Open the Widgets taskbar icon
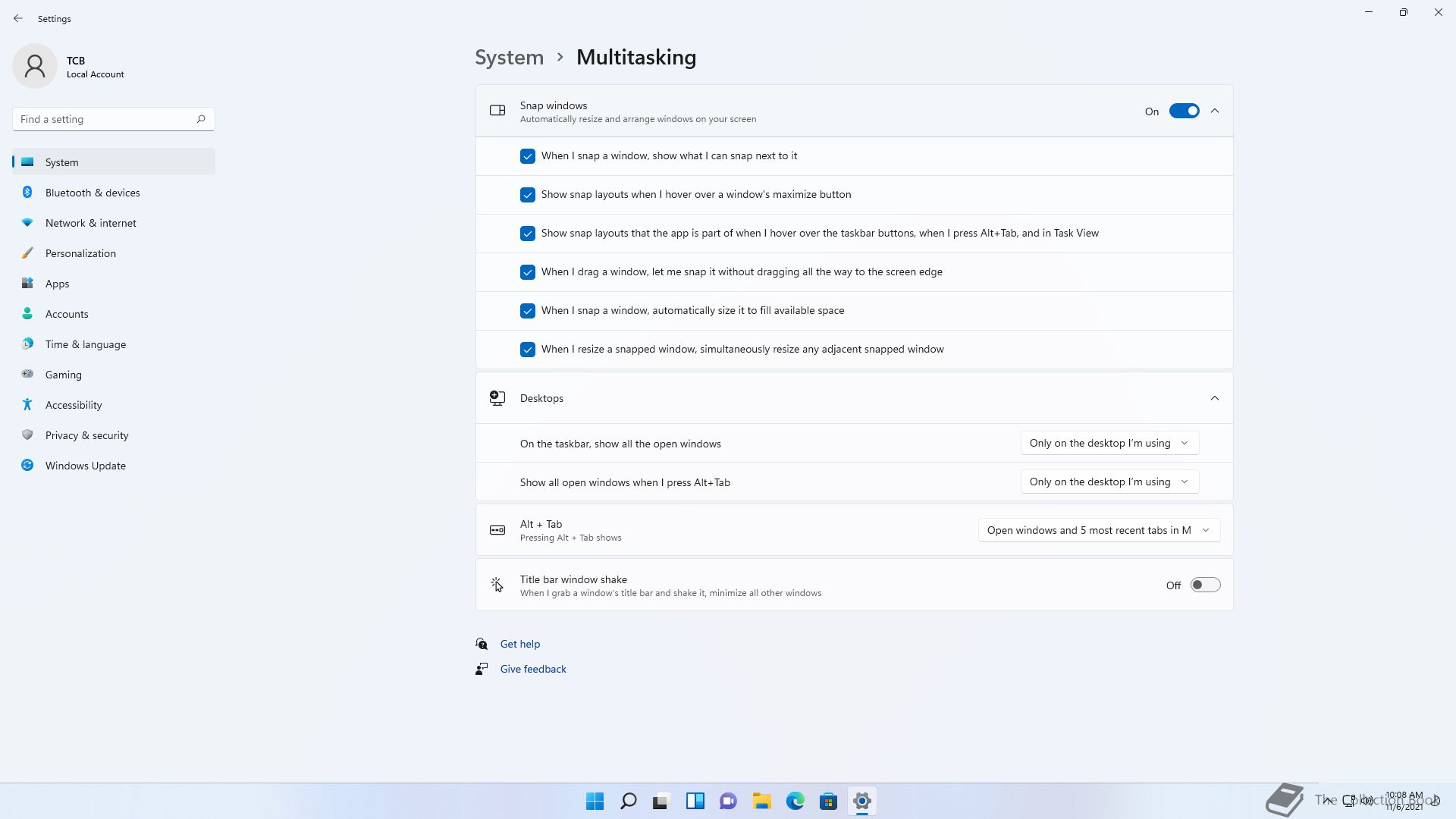Viewport: 1456px width, 819px height. coord(695,801)
